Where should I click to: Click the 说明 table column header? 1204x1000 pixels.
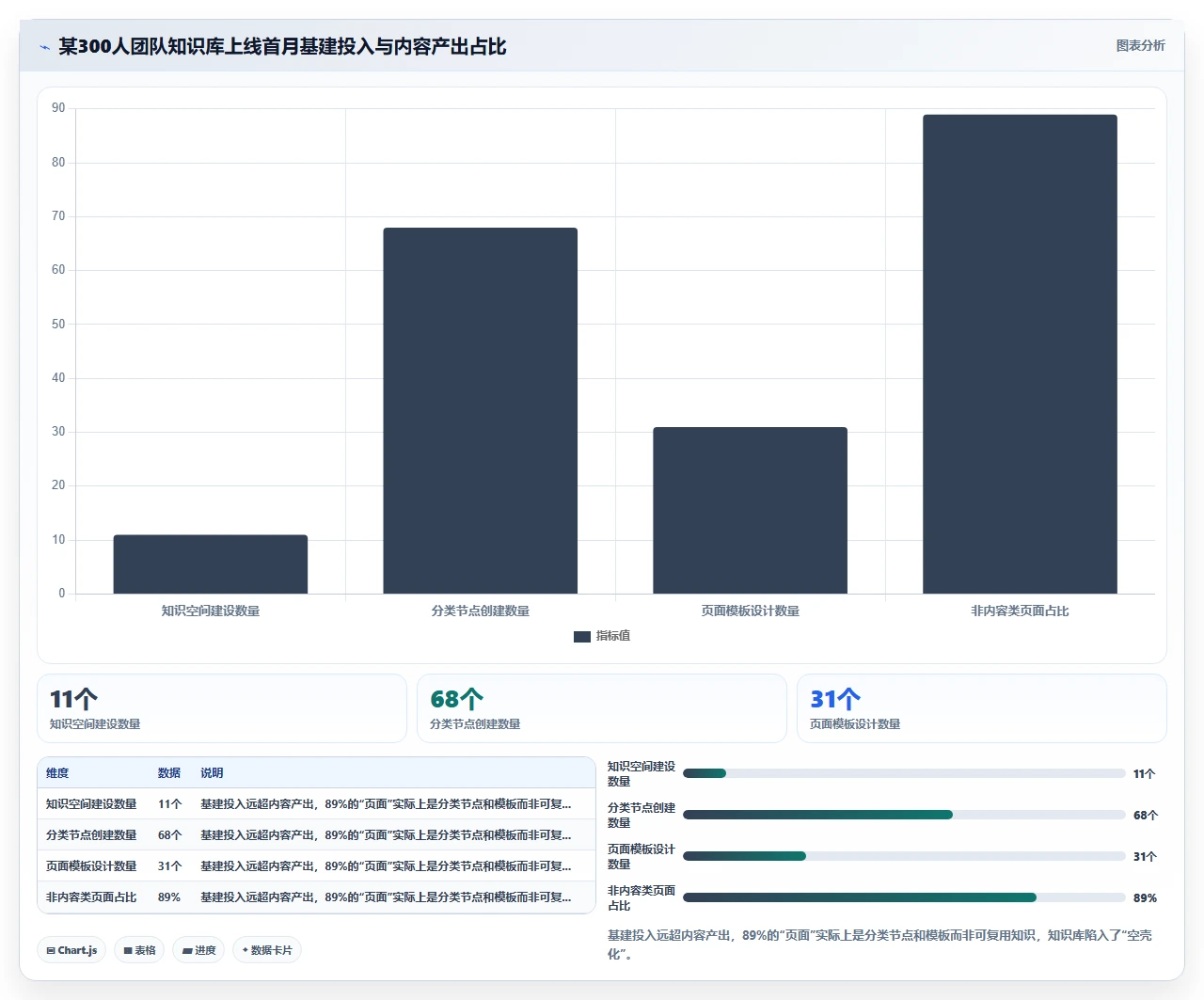(x=212, y=773)
